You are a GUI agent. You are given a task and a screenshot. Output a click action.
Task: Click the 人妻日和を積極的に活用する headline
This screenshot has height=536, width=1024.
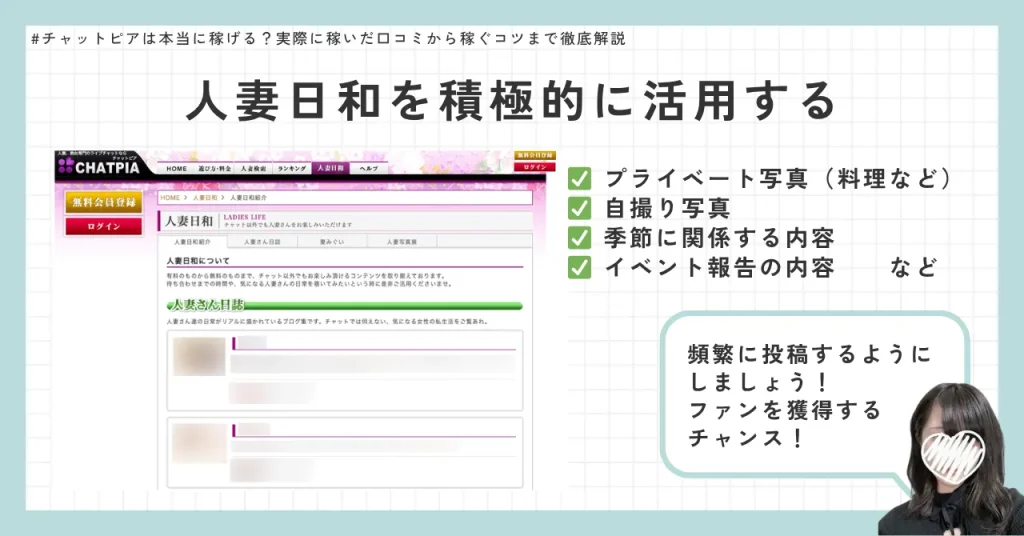(x=511, y=101)
